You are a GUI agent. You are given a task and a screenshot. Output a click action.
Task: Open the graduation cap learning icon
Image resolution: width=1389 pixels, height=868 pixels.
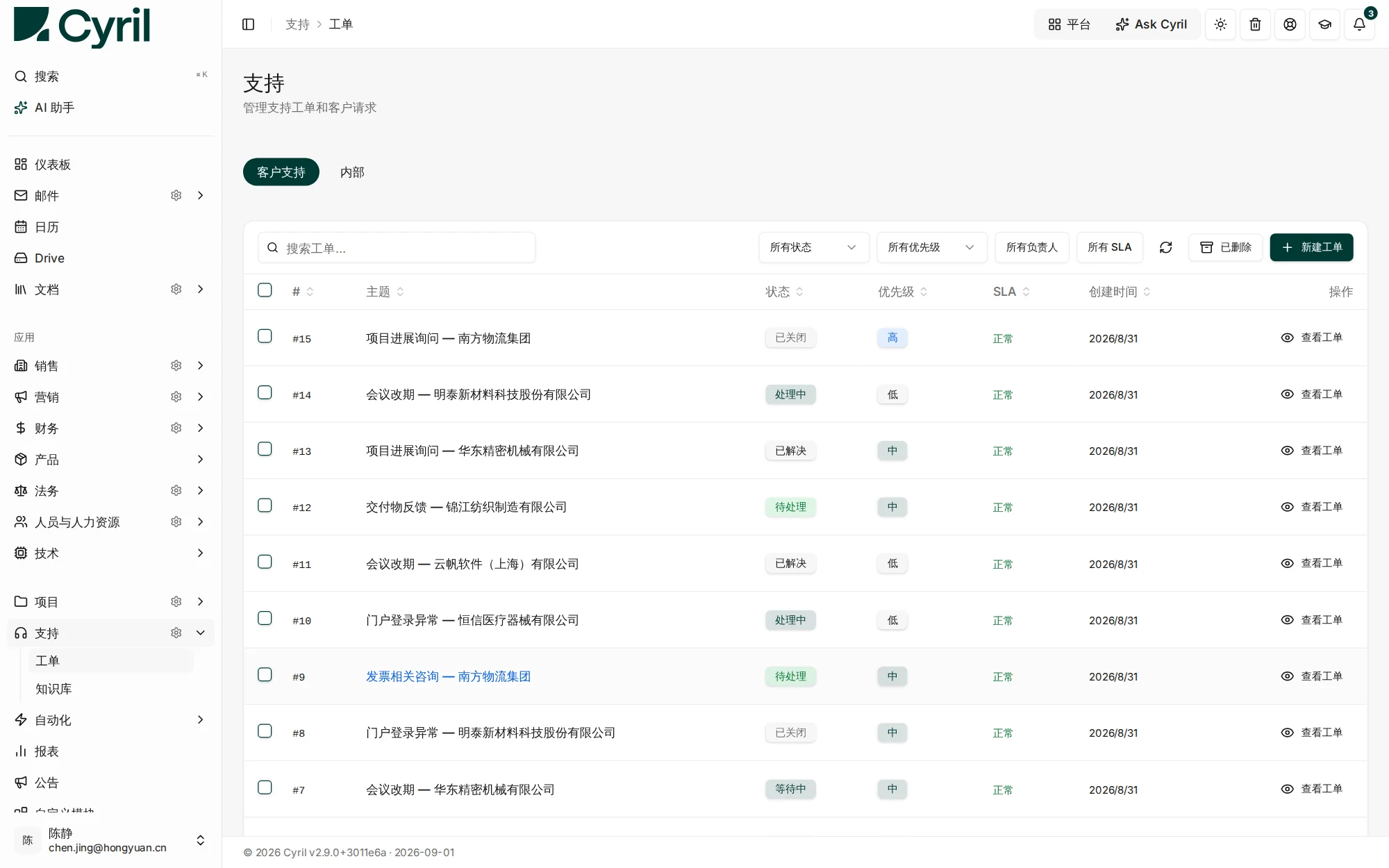point(1324,24)
